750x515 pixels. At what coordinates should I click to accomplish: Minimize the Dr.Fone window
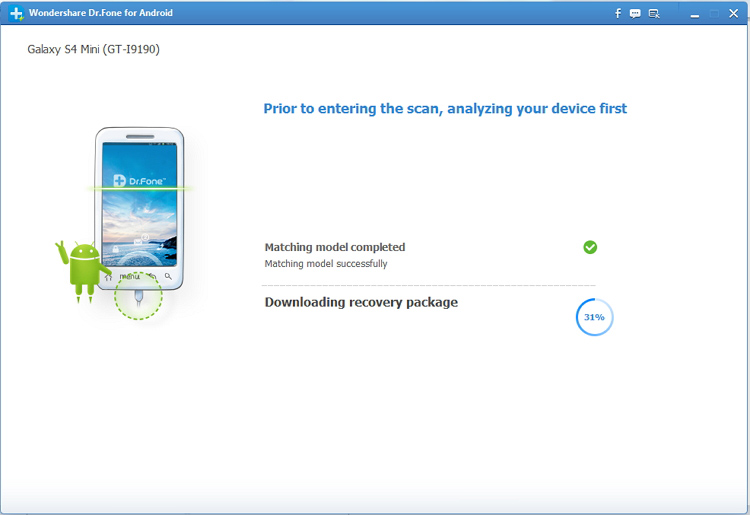click(x=695, y=14)
